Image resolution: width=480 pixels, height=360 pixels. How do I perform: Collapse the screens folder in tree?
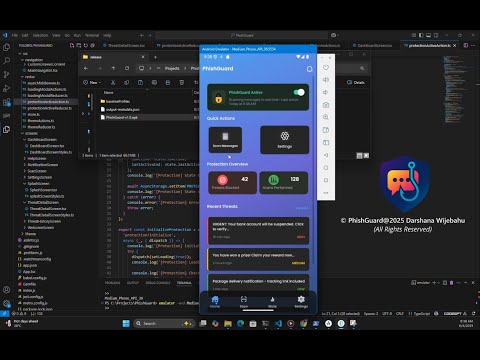pyautogui.click(x=30, y=133)
